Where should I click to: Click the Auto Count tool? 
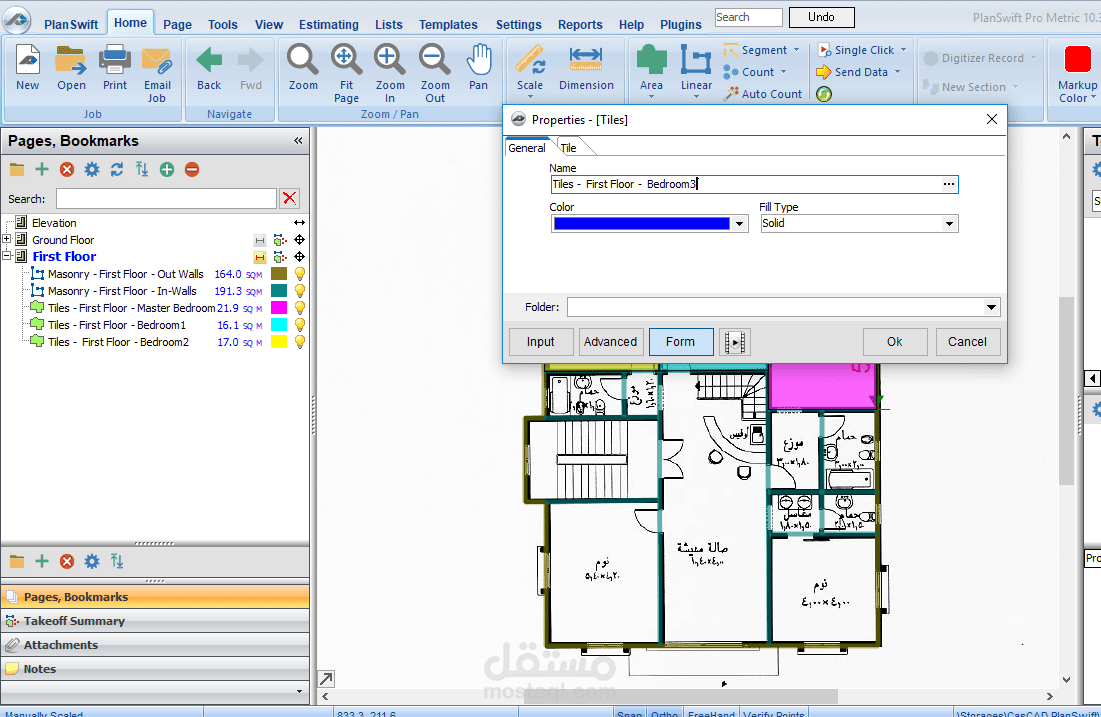coord(763,93)
